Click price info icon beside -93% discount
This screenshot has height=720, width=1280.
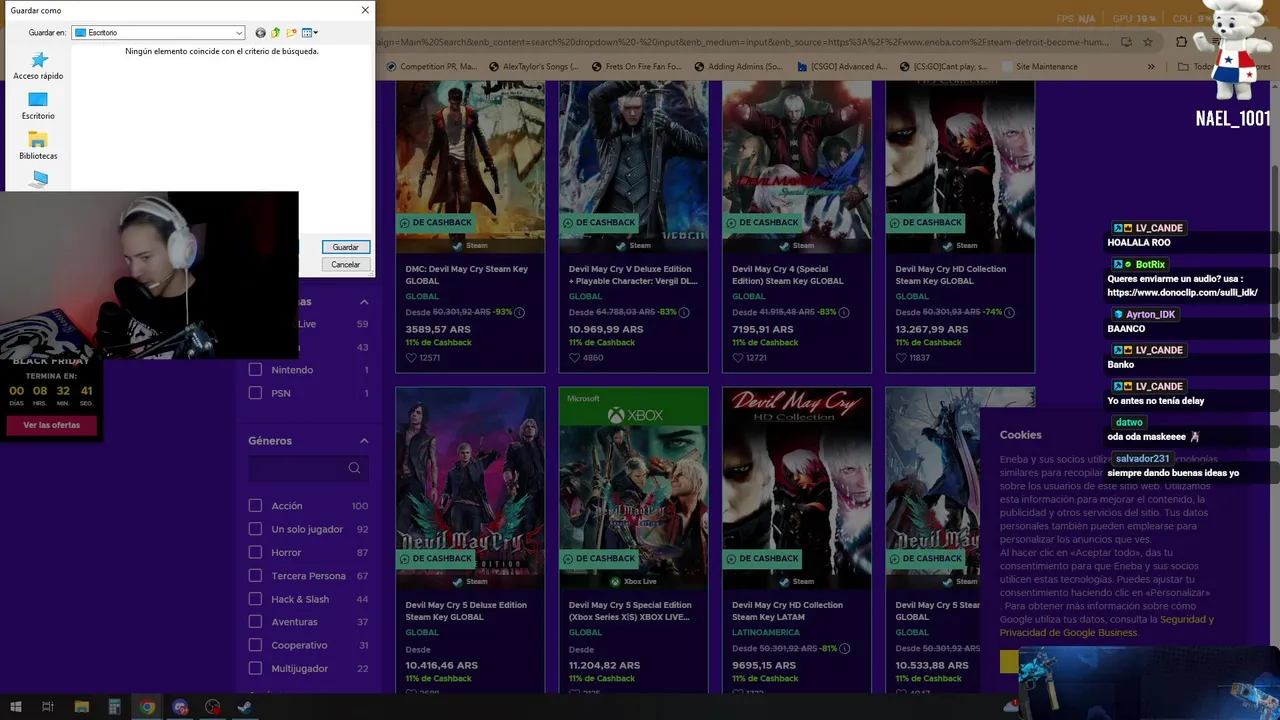pyautogui.click(x=520, y=312)
